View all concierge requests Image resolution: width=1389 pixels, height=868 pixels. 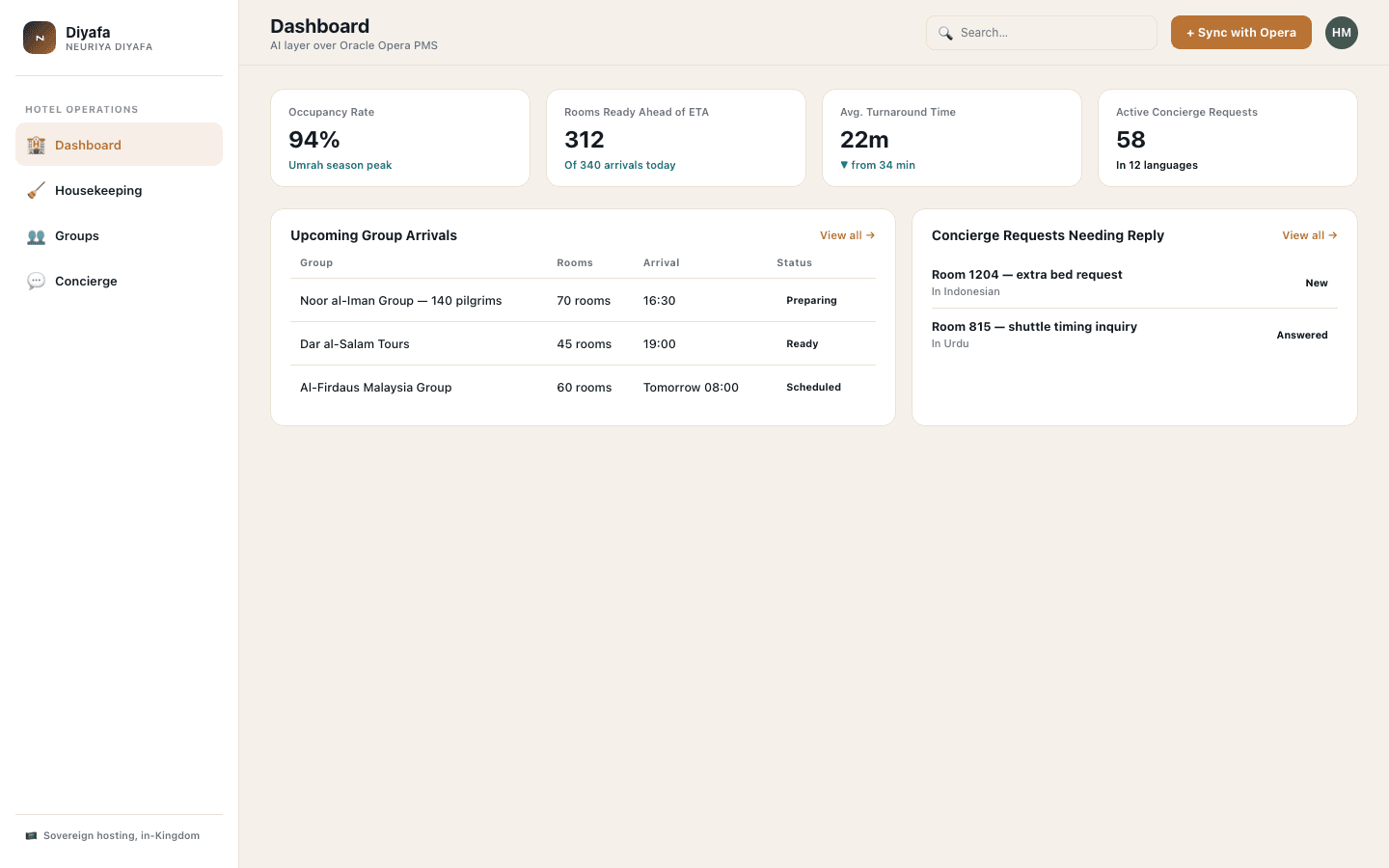[x=1309, y=235]
